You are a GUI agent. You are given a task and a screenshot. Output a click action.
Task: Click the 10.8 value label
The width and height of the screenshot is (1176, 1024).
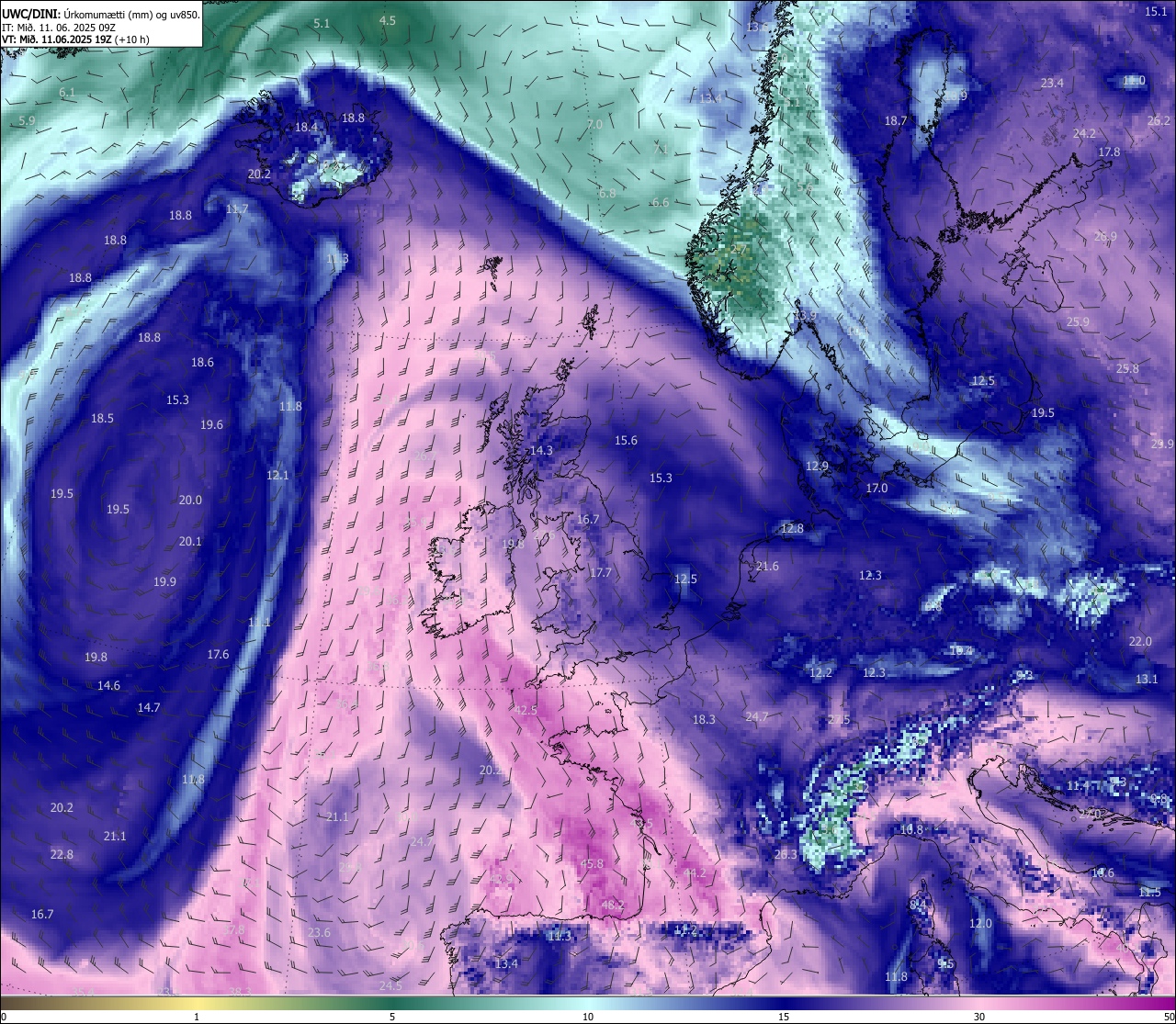(x=911, y=829)
